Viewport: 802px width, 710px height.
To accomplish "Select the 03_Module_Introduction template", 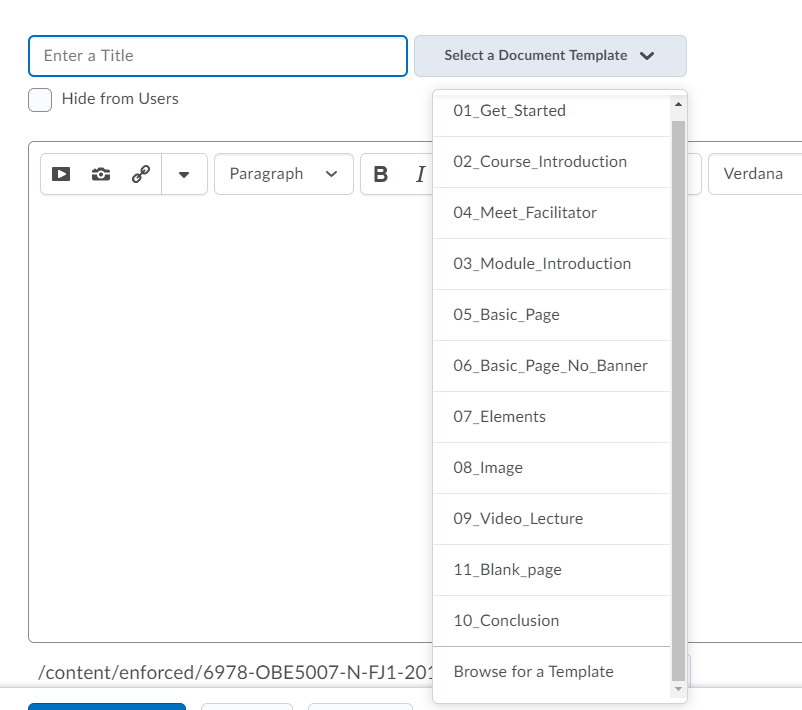I will [551, 264].
